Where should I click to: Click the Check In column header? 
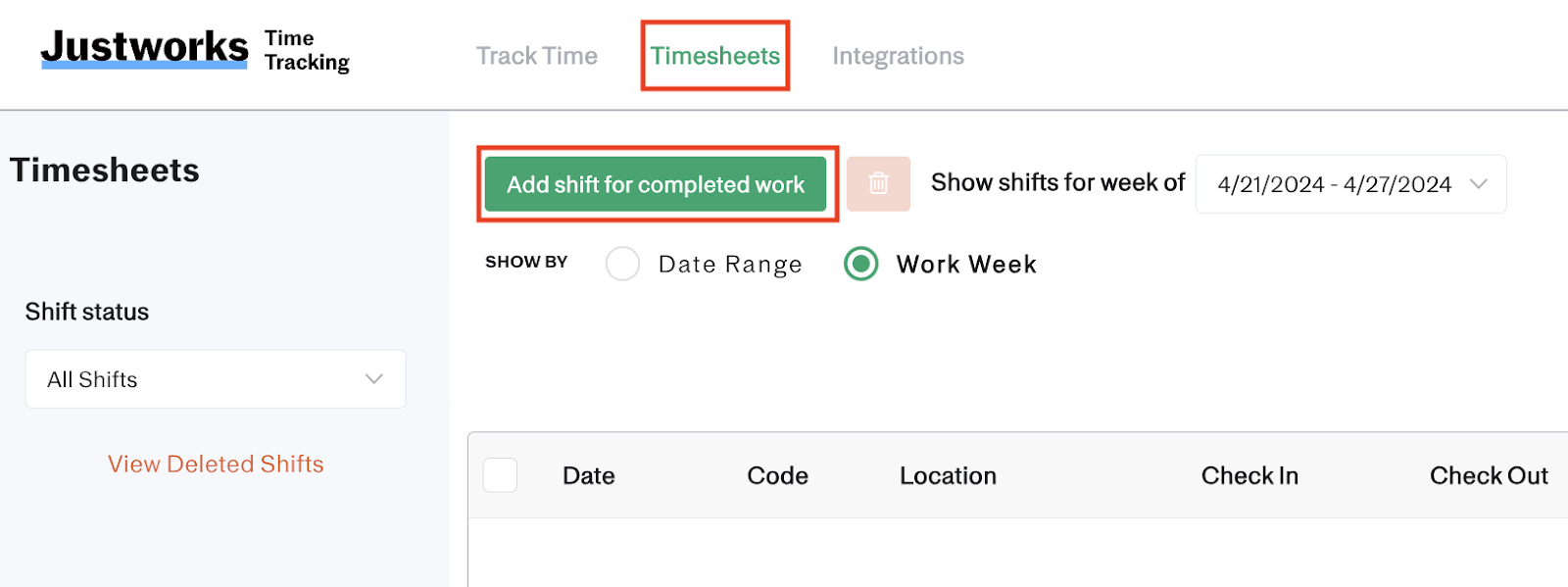click(1249, 475)
